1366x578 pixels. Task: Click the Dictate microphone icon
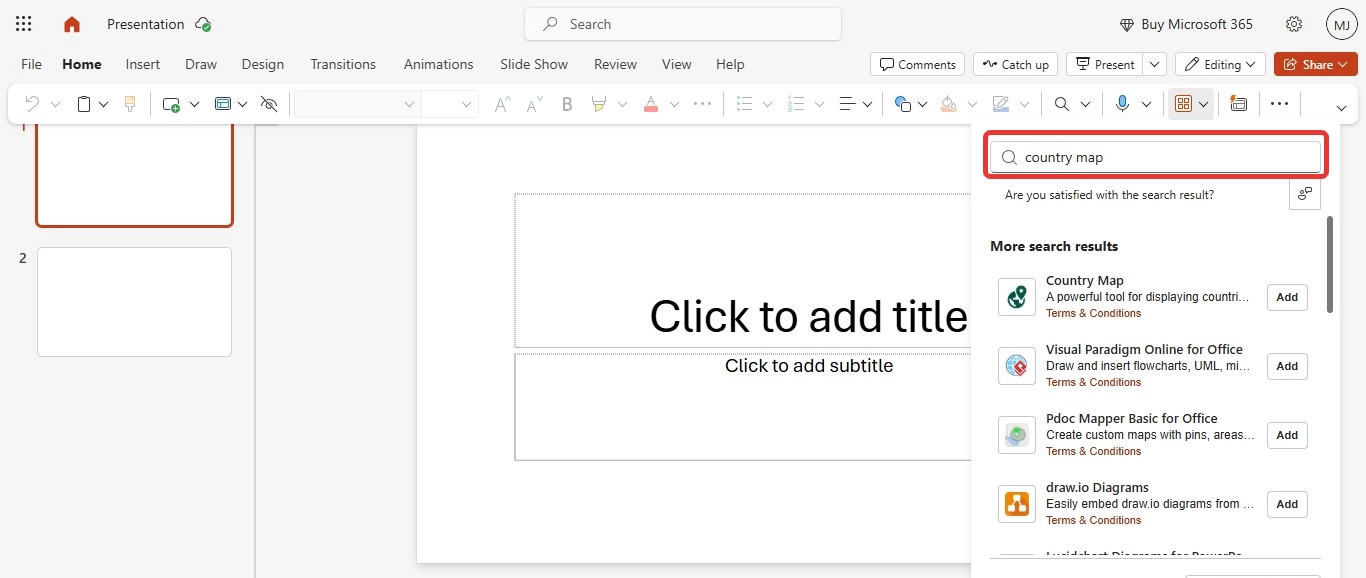pos(1122,104)
